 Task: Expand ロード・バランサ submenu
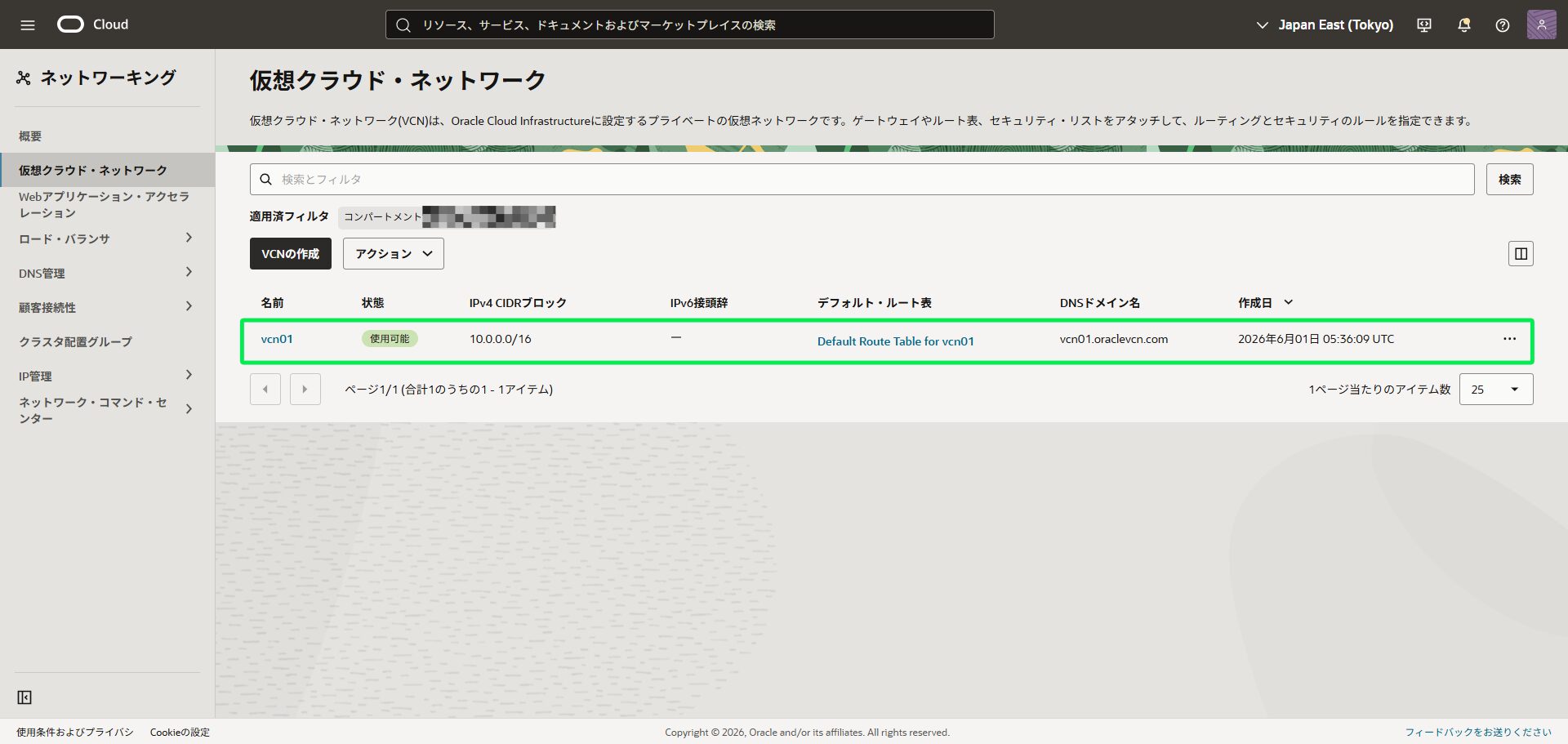pyautogui.click(x=189, y=238)
